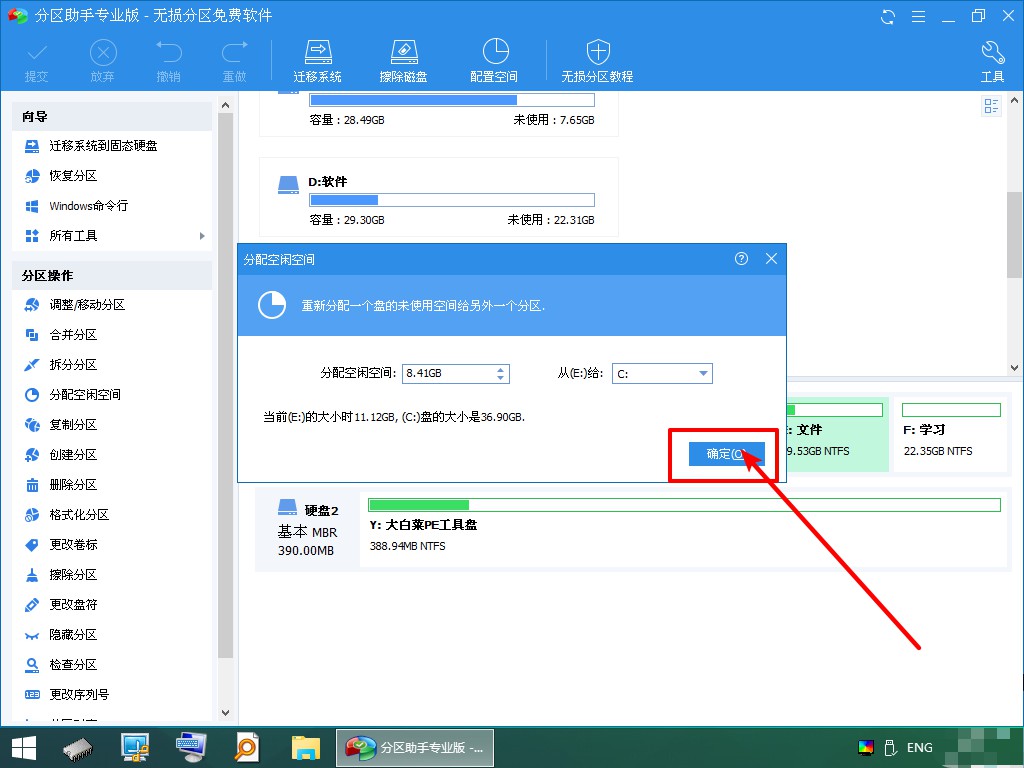1024x768 pixels.
Task: Open the 工具 wrench icon
Action: click(992, 61)
